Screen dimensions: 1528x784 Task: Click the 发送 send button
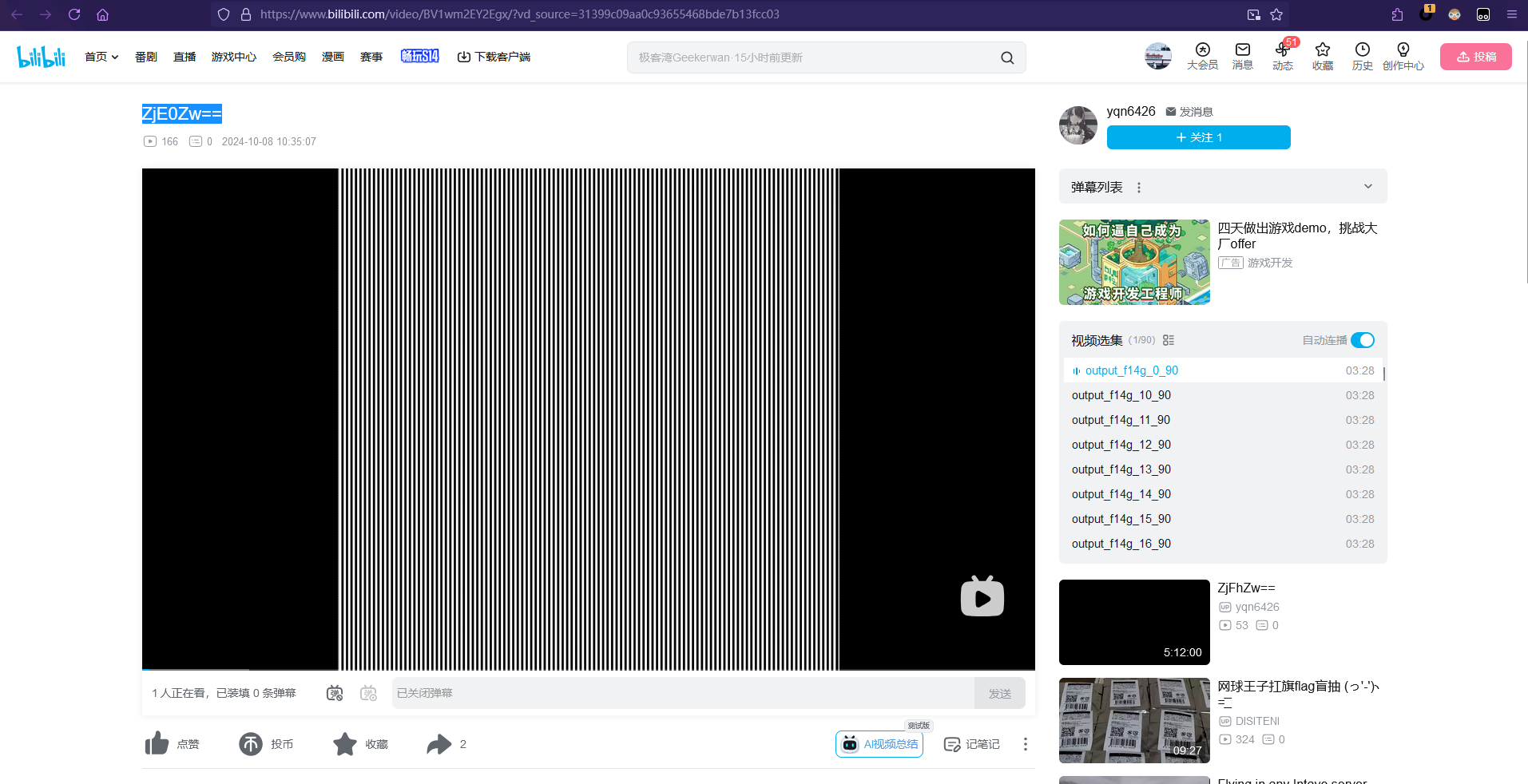(1000, 693)
